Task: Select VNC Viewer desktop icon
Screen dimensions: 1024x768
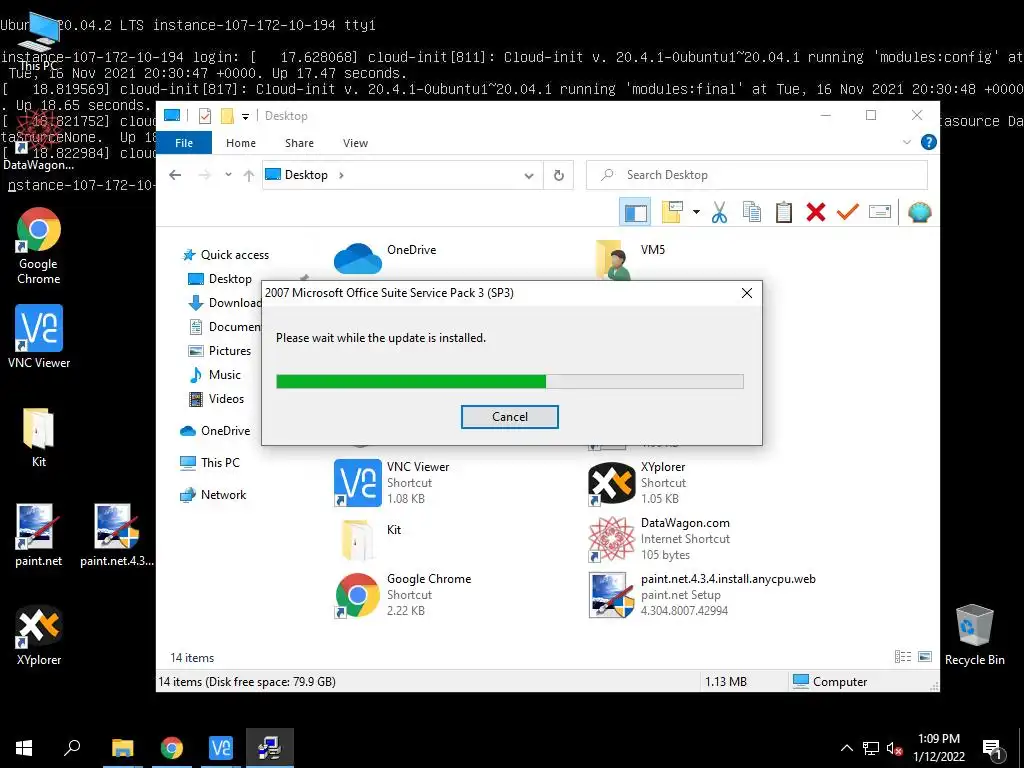Action: point(39,337)
